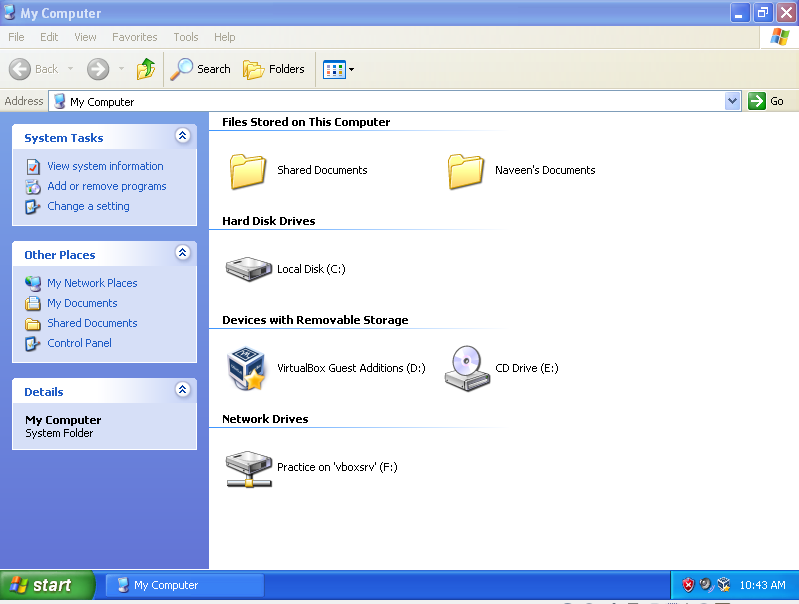The width and height of the screenshot is (799, 604).
Task: Open Shared Documents link in sidebar
Action: point(92,323)
